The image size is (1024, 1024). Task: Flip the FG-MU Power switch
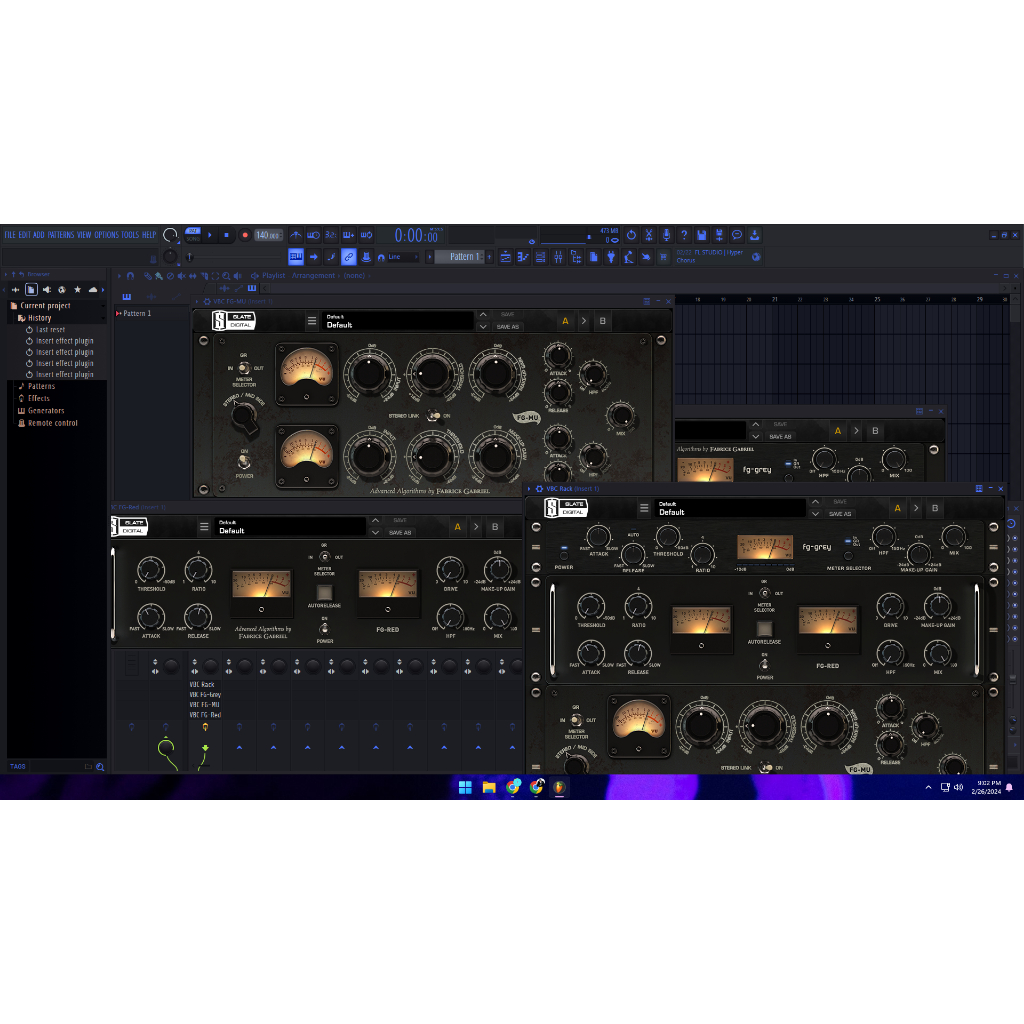click(x=244, y=462)
